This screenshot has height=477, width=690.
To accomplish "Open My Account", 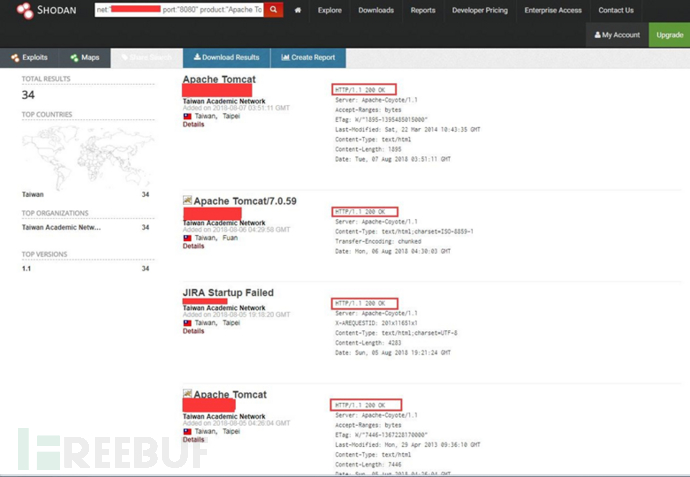I will point(617,35).
